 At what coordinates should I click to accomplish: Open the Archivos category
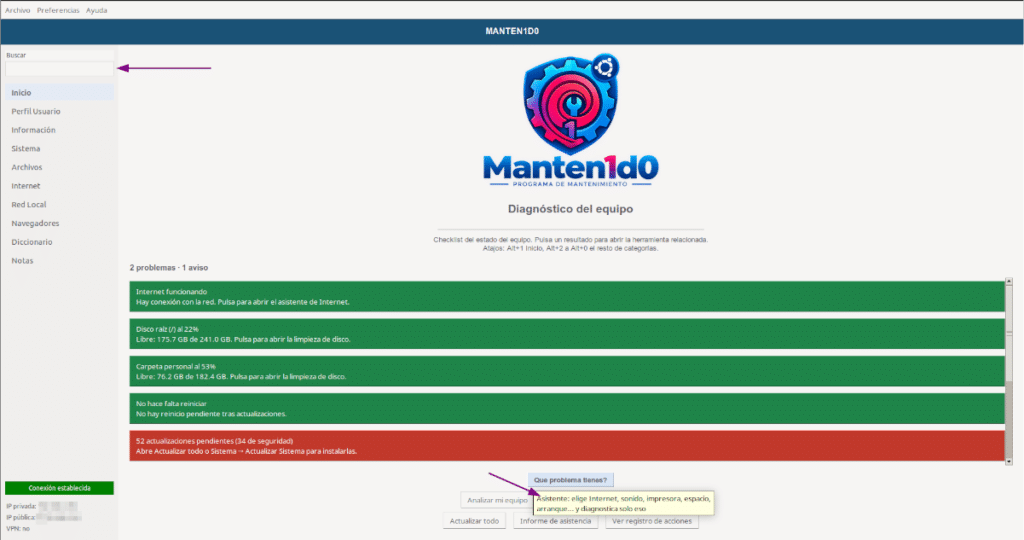click(x=59, y=167)
